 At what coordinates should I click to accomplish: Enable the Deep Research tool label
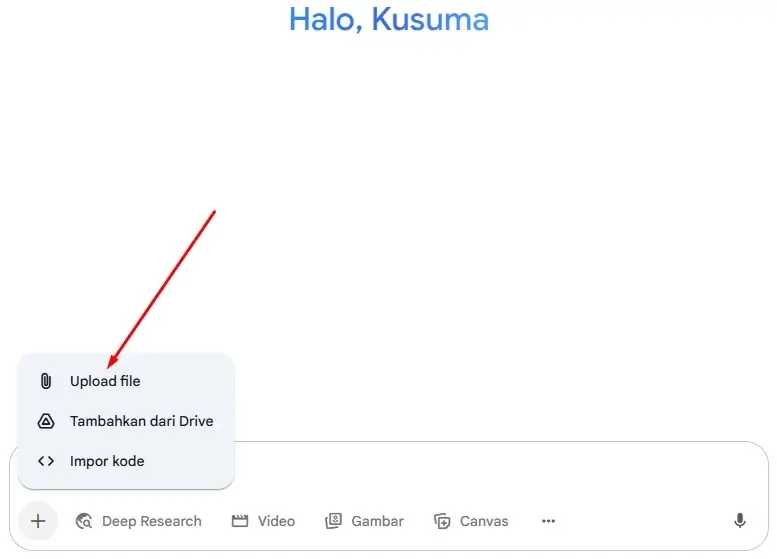(x=152, y=521)
